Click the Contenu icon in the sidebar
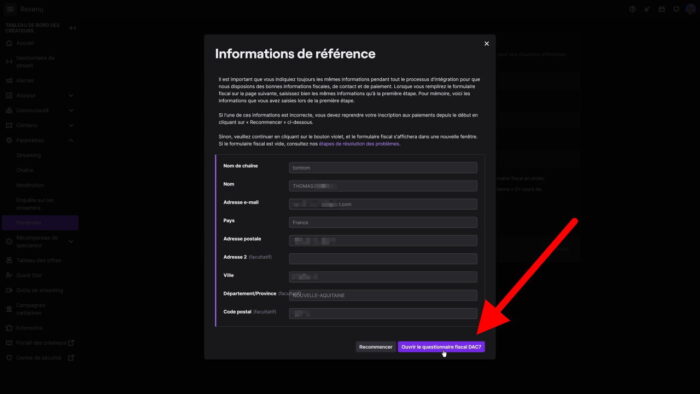Image resolution: width=700 pixels, height=394 pixels. point(9,125)
